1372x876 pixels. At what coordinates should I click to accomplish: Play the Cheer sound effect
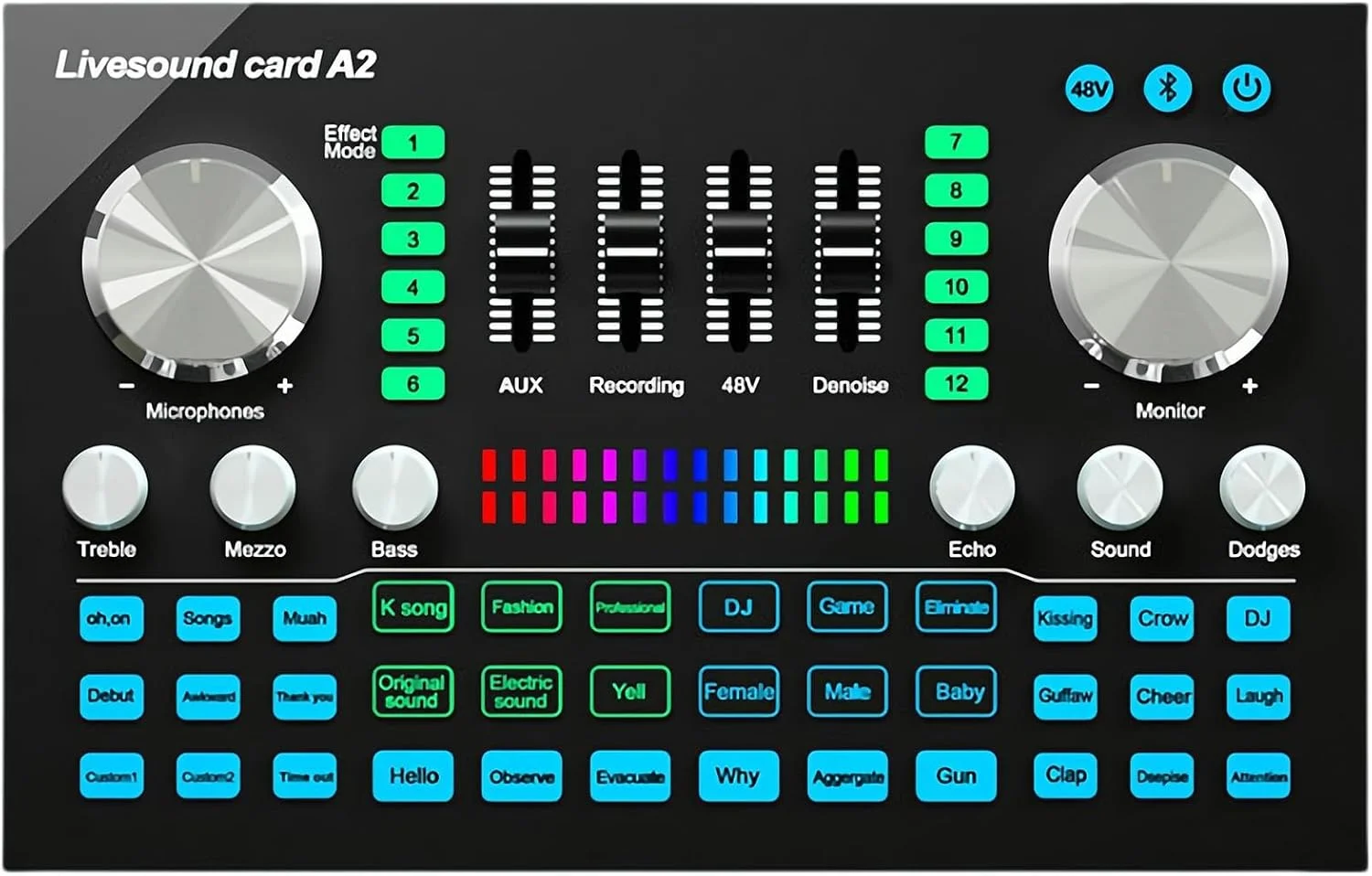tap(1163, 697)
